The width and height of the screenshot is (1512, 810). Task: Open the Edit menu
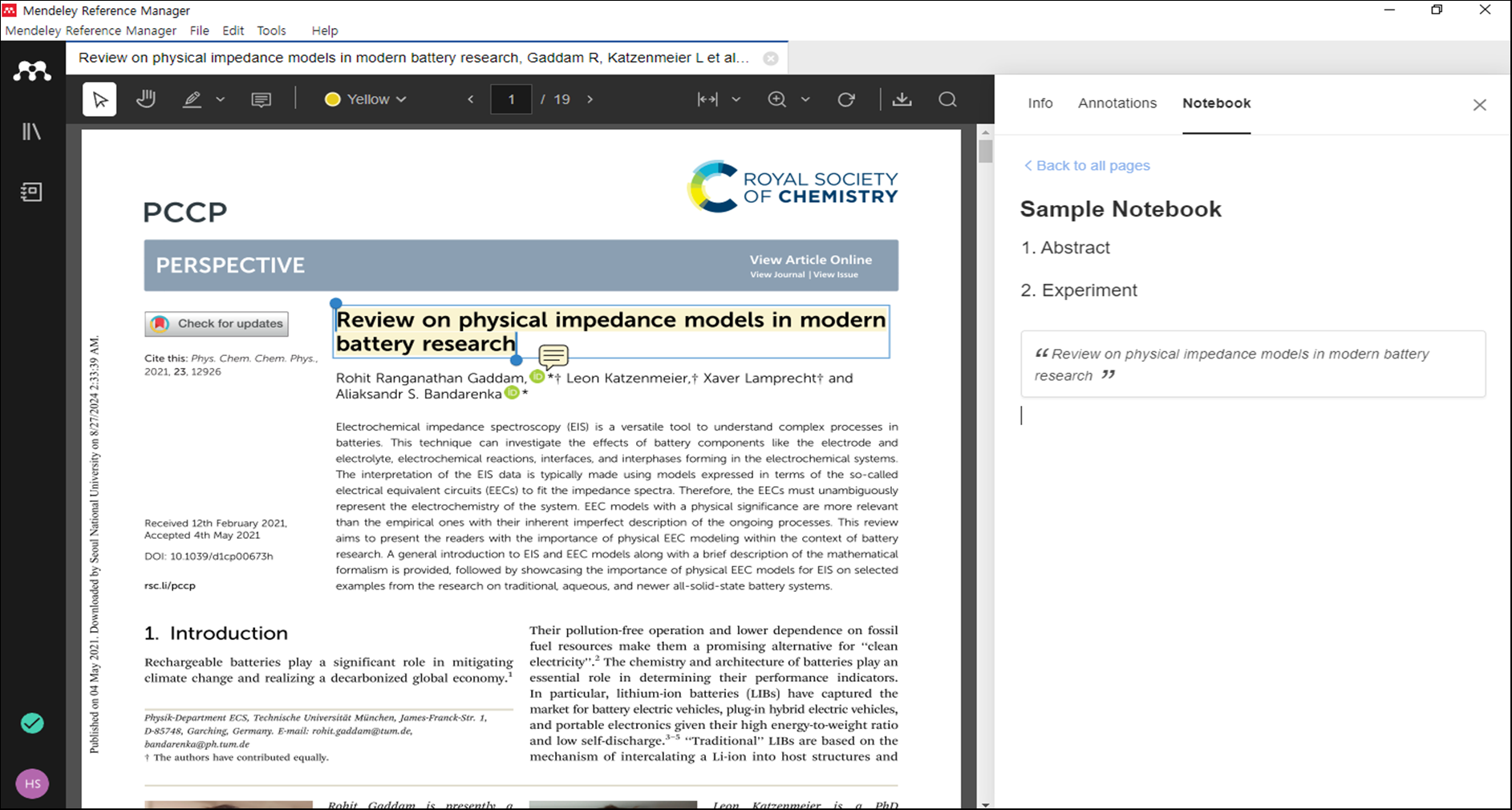(233, 30)
